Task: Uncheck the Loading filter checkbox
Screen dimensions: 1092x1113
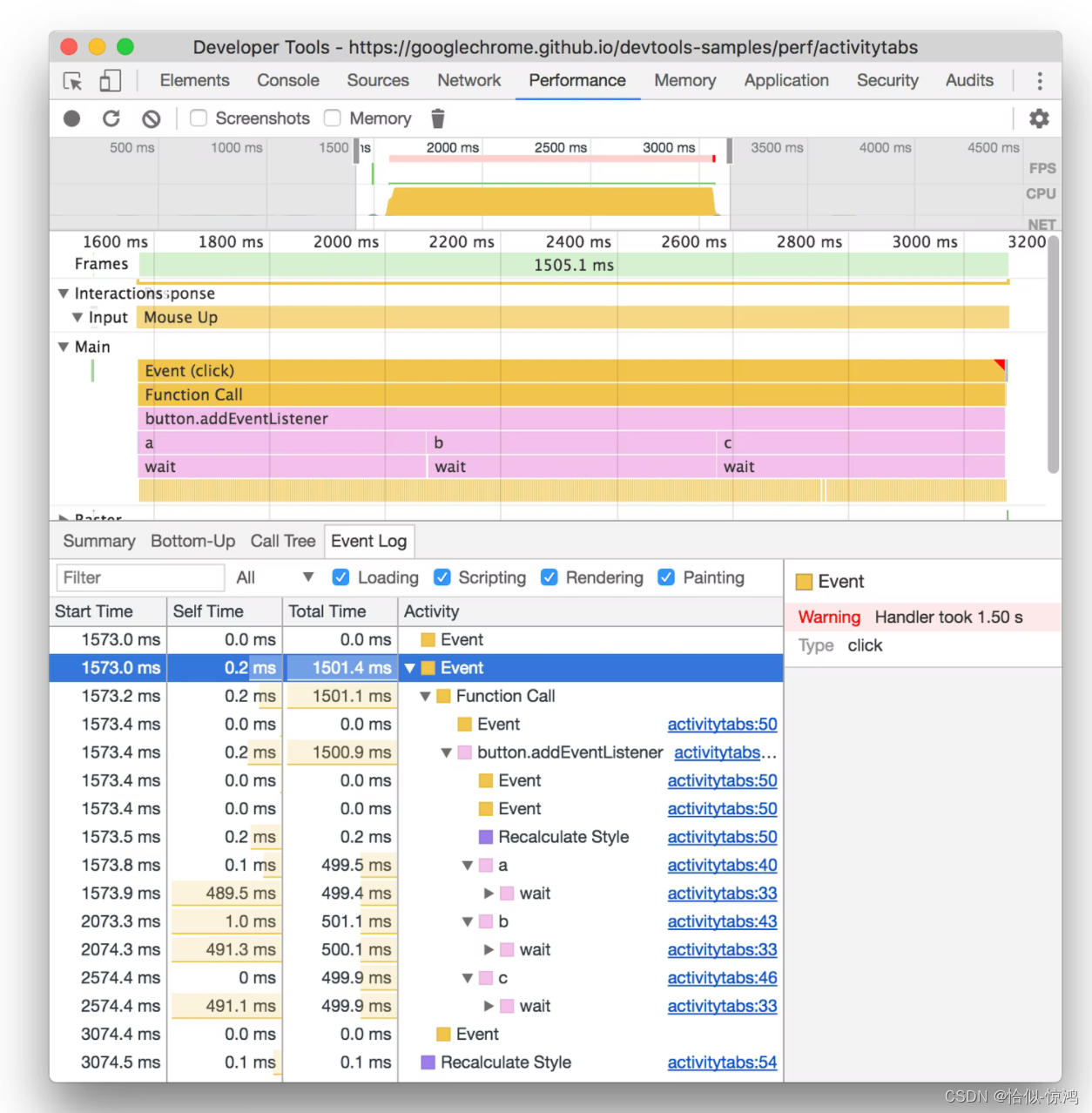Action: (x=341, y=577)
